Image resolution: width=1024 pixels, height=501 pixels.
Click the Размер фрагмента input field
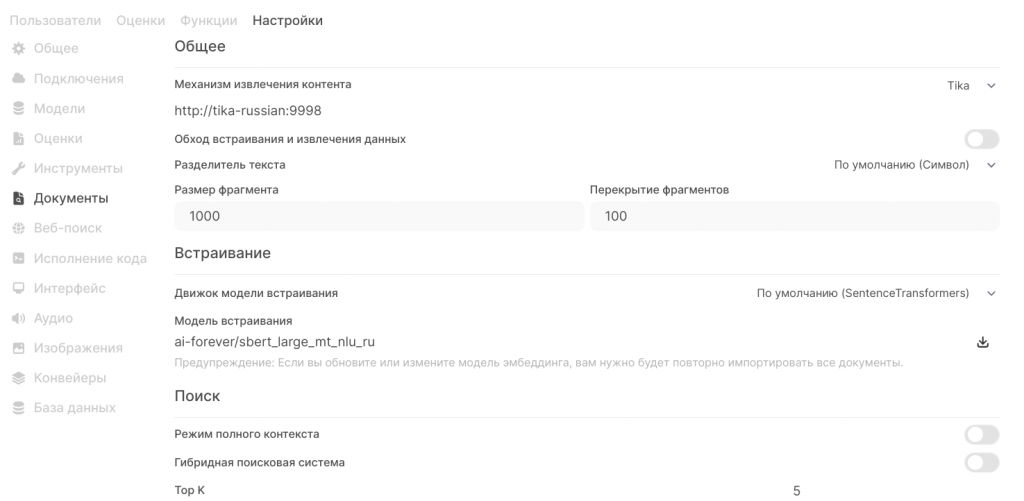pos(379,216)
